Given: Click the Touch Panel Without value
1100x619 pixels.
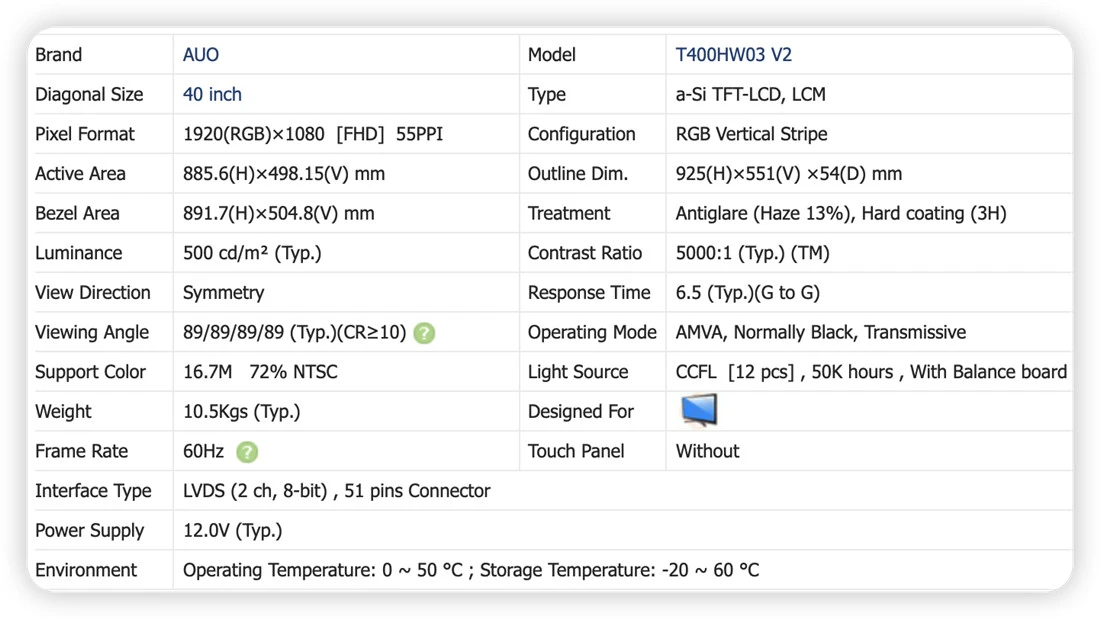Looking at the screenshot, I should (707, 451).
